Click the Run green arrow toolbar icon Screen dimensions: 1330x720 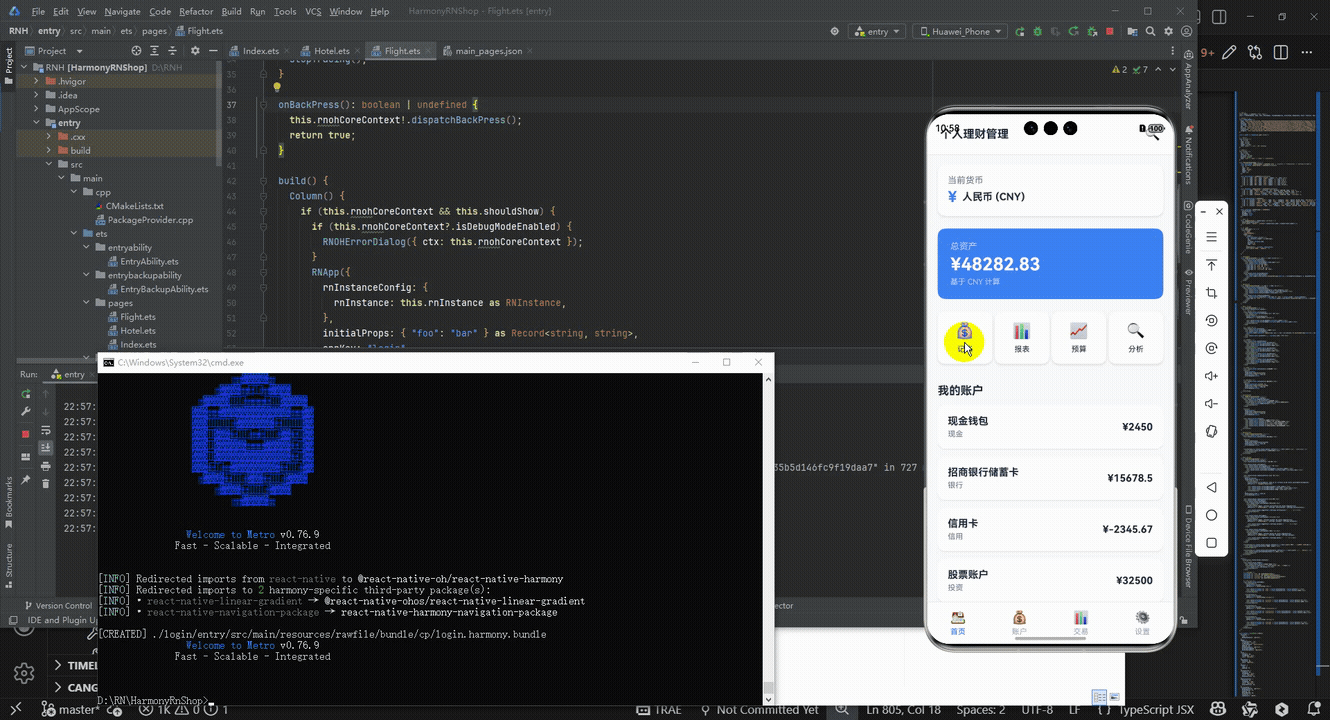pos(1019,32)
